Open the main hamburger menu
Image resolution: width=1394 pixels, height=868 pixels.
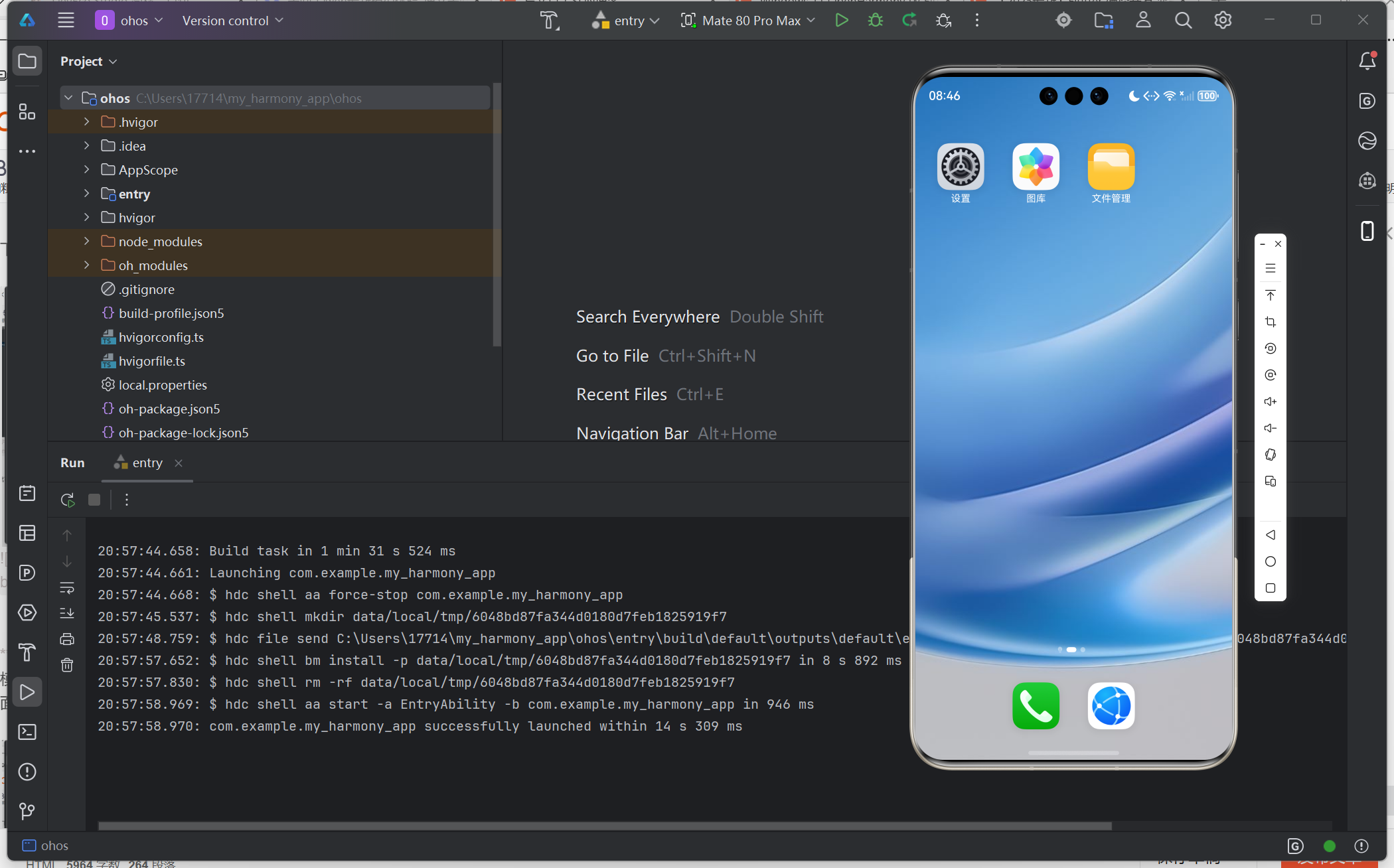point(66,21)
